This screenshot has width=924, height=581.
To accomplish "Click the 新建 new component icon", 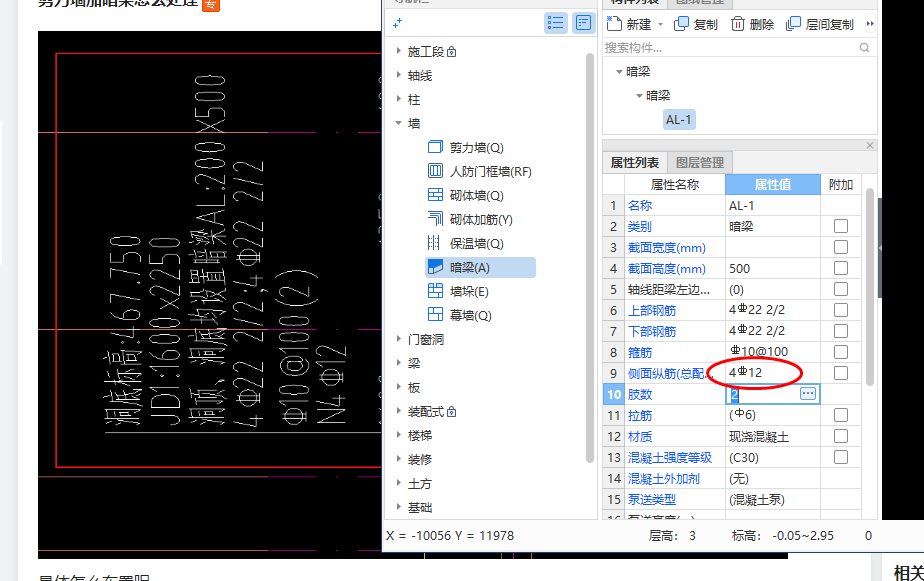I will [614, 24].
